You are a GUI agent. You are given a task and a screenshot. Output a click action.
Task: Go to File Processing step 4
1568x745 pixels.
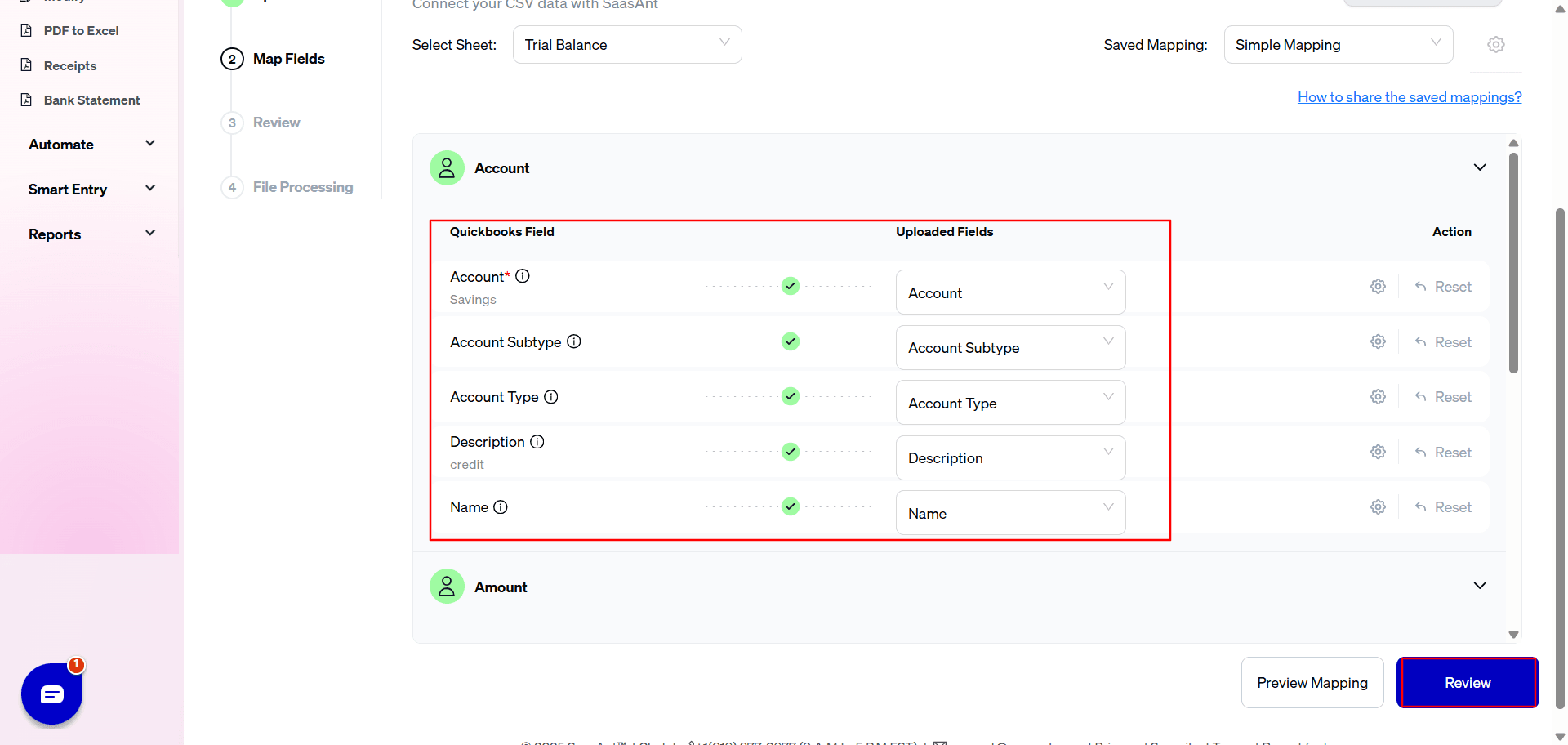[x=287, y=187]
